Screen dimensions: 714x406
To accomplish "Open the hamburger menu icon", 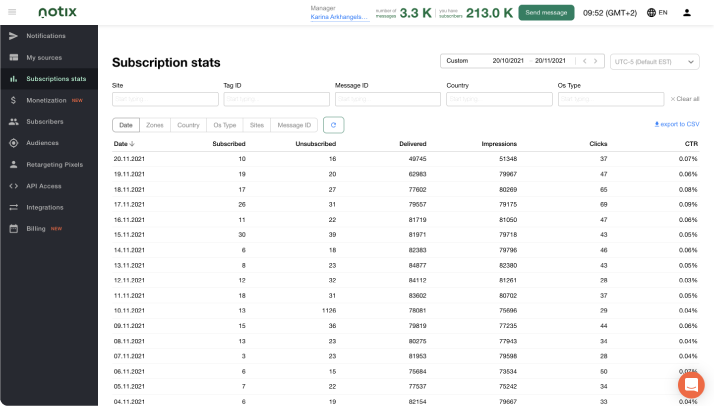I will click(x=12, y=12).
